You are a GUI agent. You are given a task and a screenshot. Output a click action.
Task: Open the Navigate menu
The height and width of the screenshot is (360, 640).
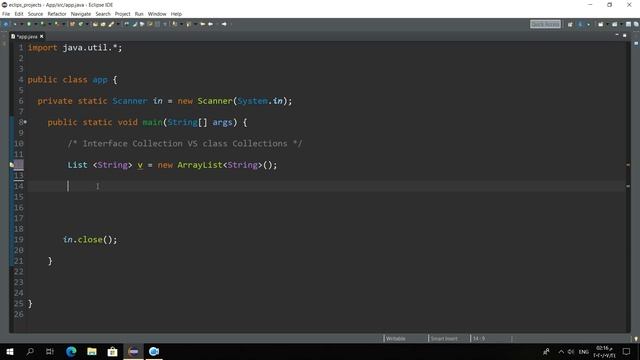tap(81, 14)
